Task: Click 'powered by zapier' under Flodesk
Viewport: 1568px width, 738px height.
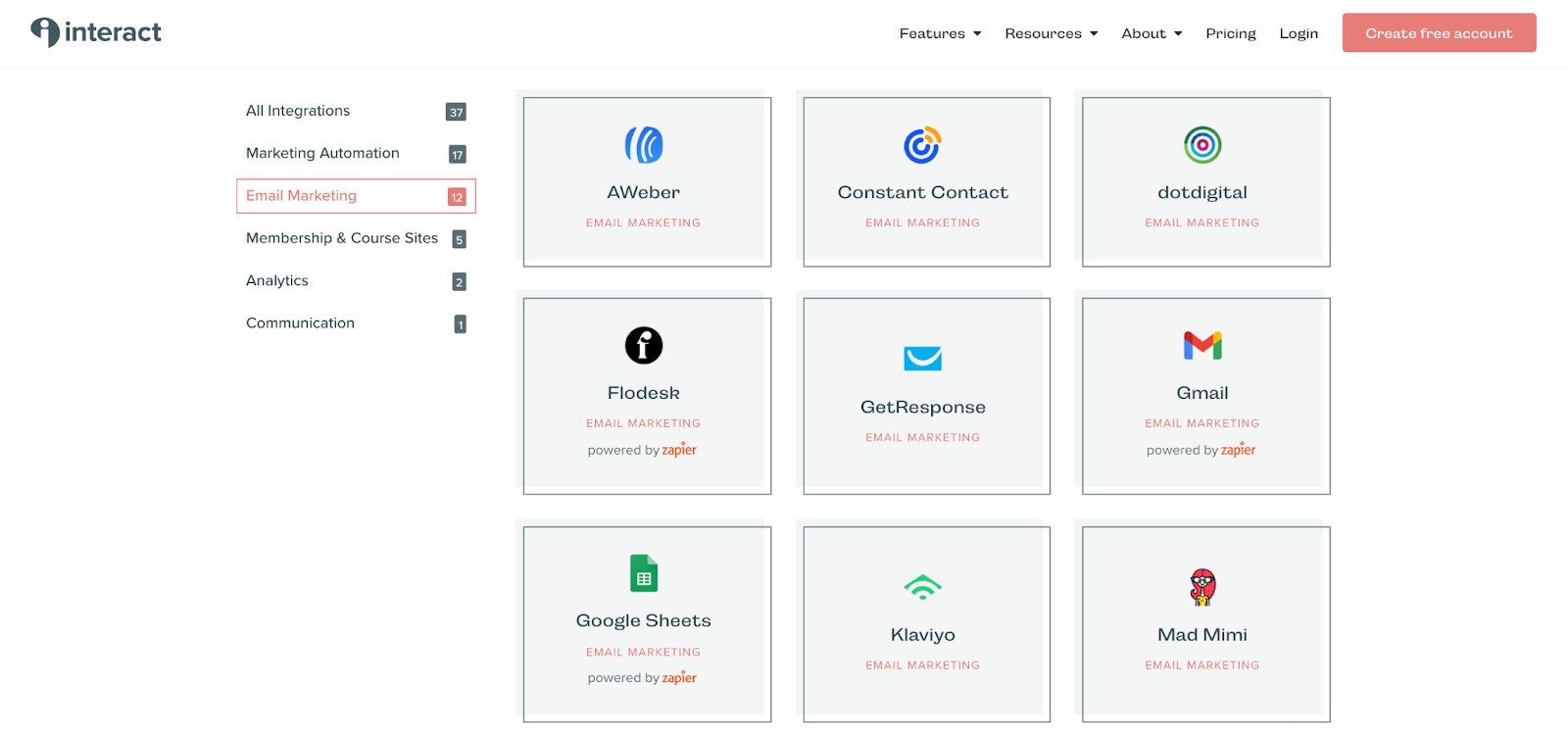Action: click(642, 450)
